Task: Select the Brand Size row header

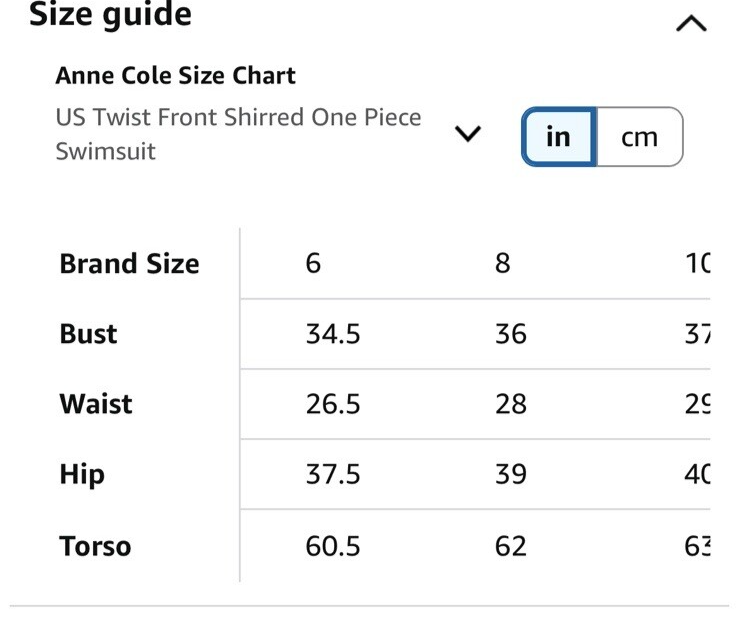Action: (129, 263)
